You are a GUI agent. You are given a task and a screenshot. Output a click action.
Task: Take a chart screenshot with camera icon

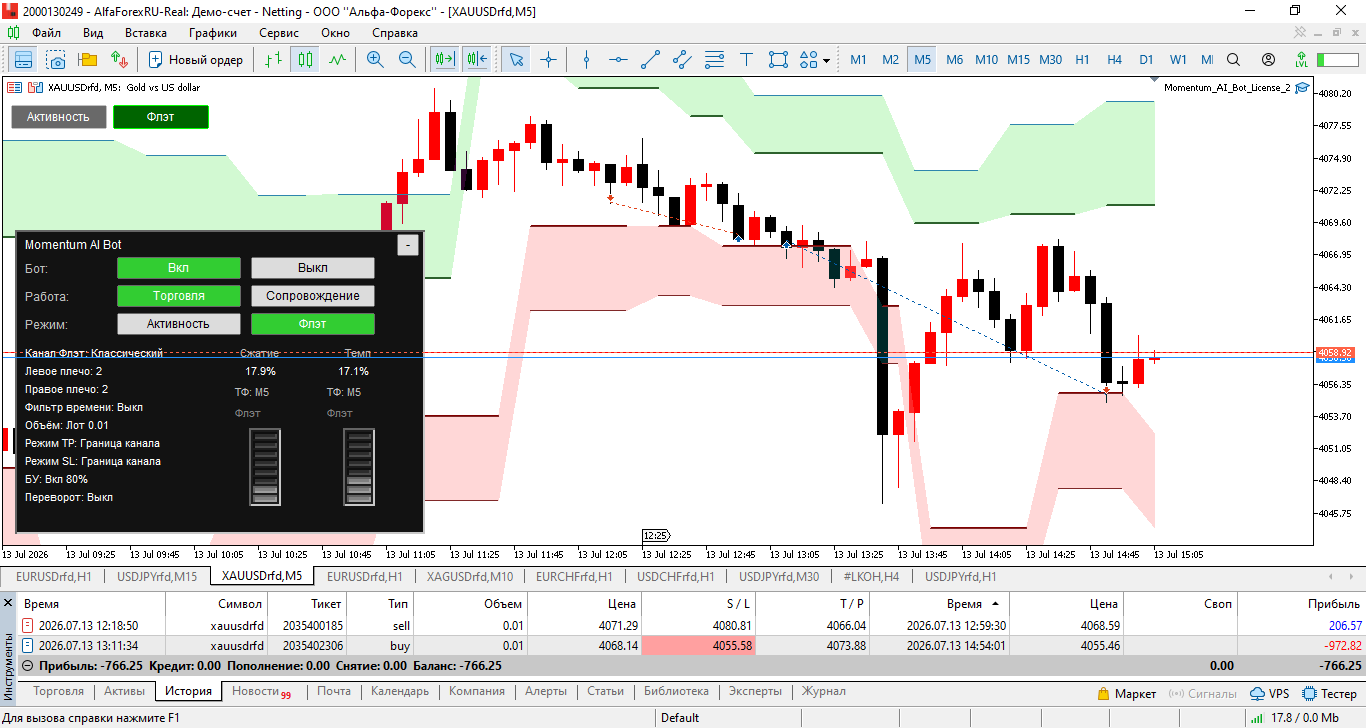click(x=56, y=60)
